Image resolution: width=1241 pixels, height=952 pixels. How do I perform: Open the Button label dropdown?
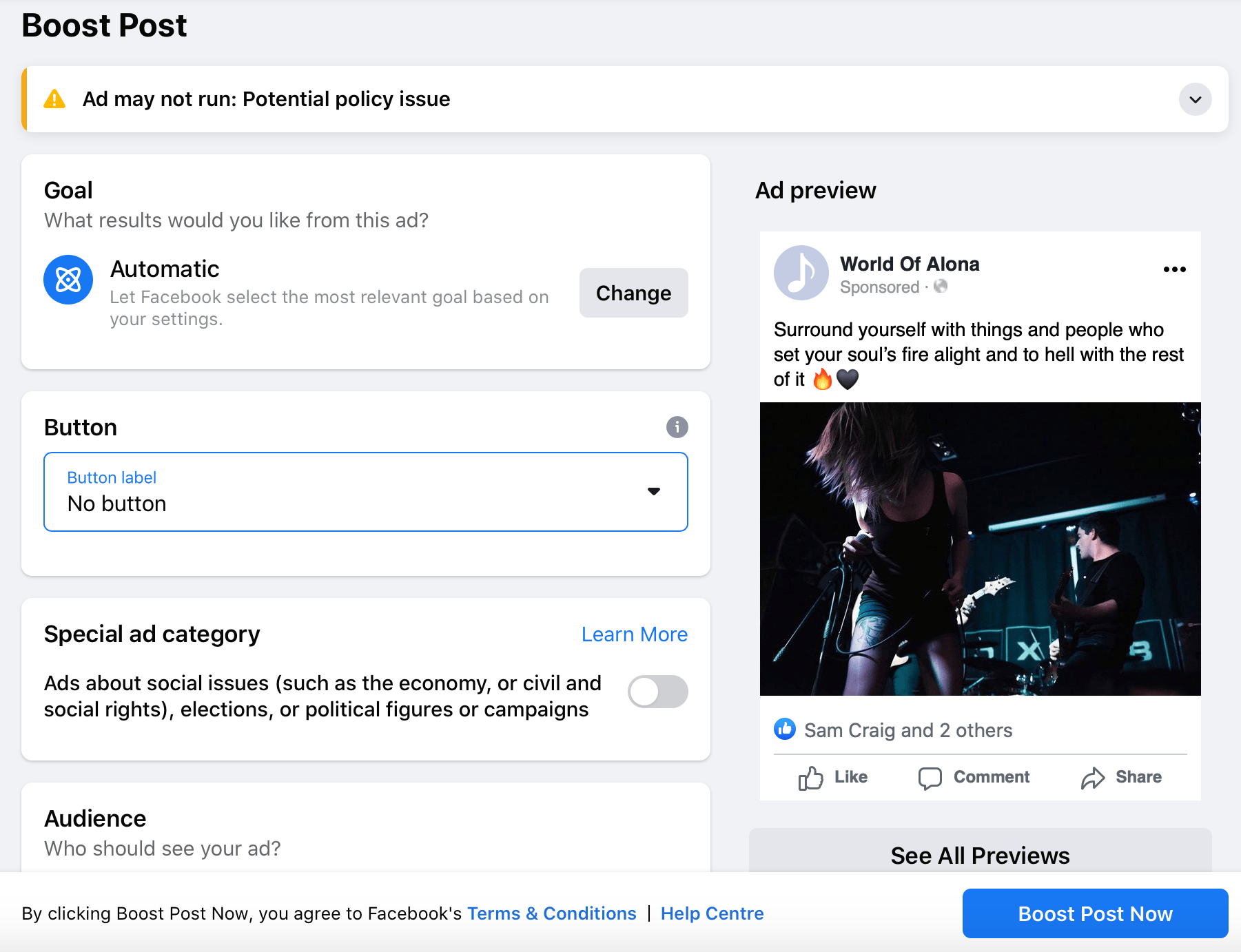pos(366,492)
